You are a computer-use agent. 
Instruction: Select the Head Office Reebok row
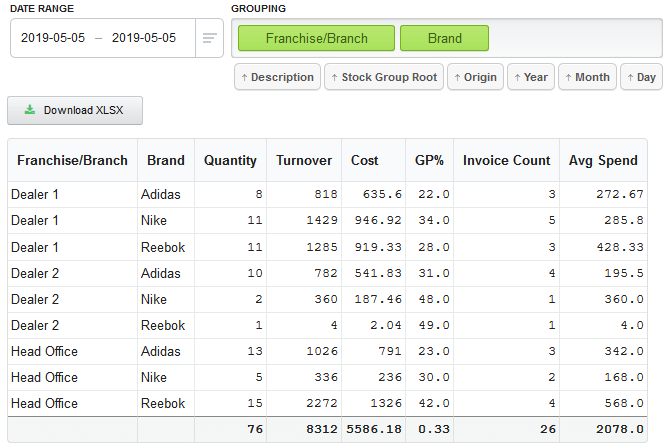pyautogui.click(x=327, y=403)
